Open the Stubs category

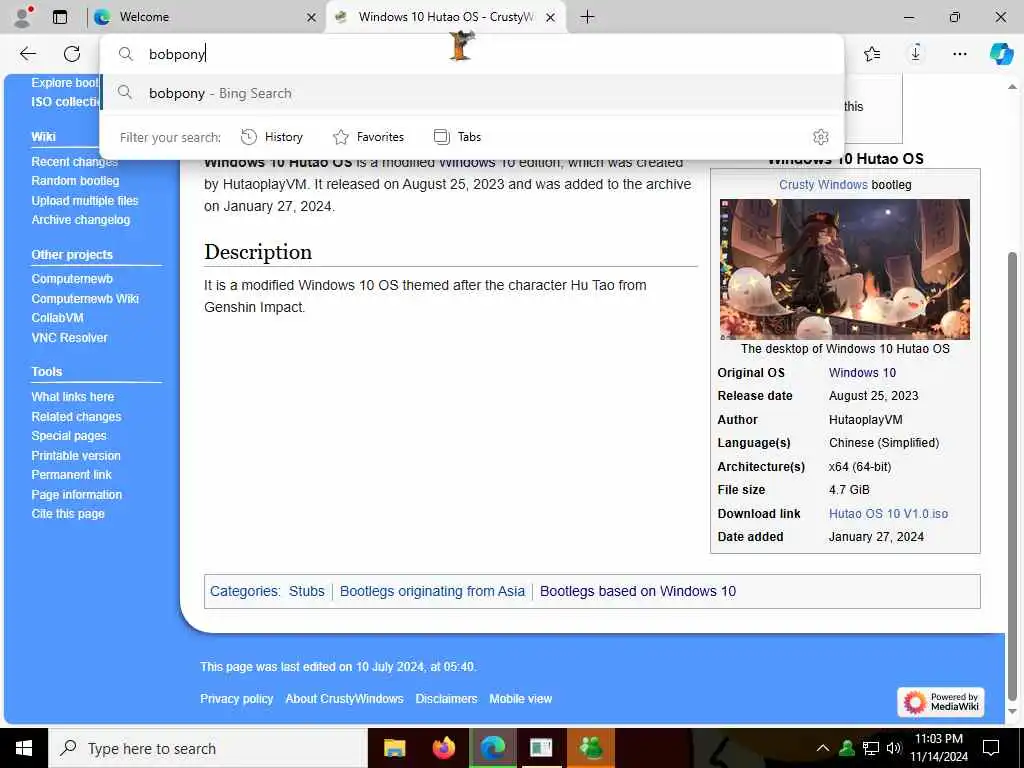pos(306,592)
